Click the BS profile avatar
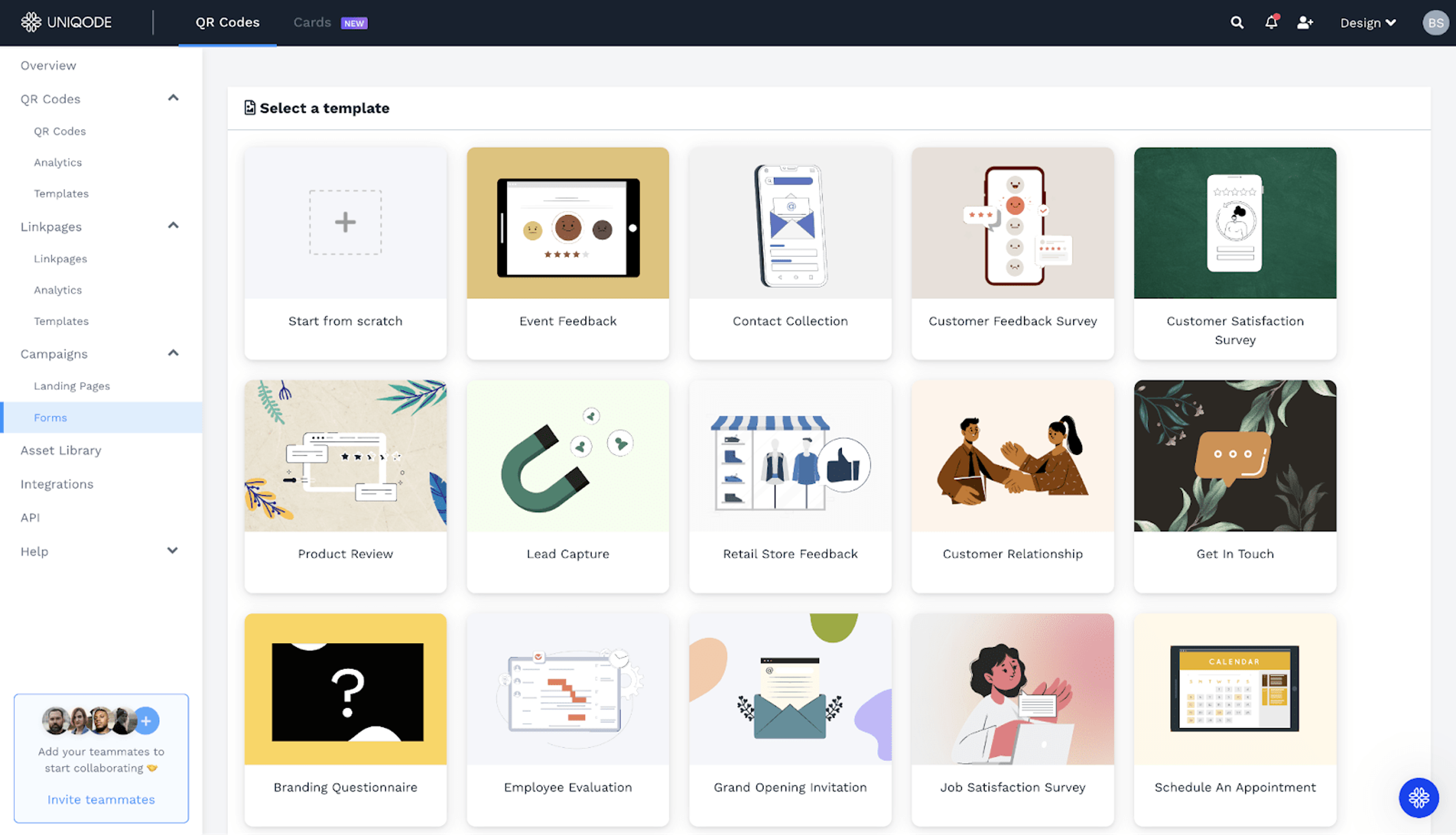The width and height of the screenshot is (1456, 835). pyautogui.click(x=1436, y=22)
